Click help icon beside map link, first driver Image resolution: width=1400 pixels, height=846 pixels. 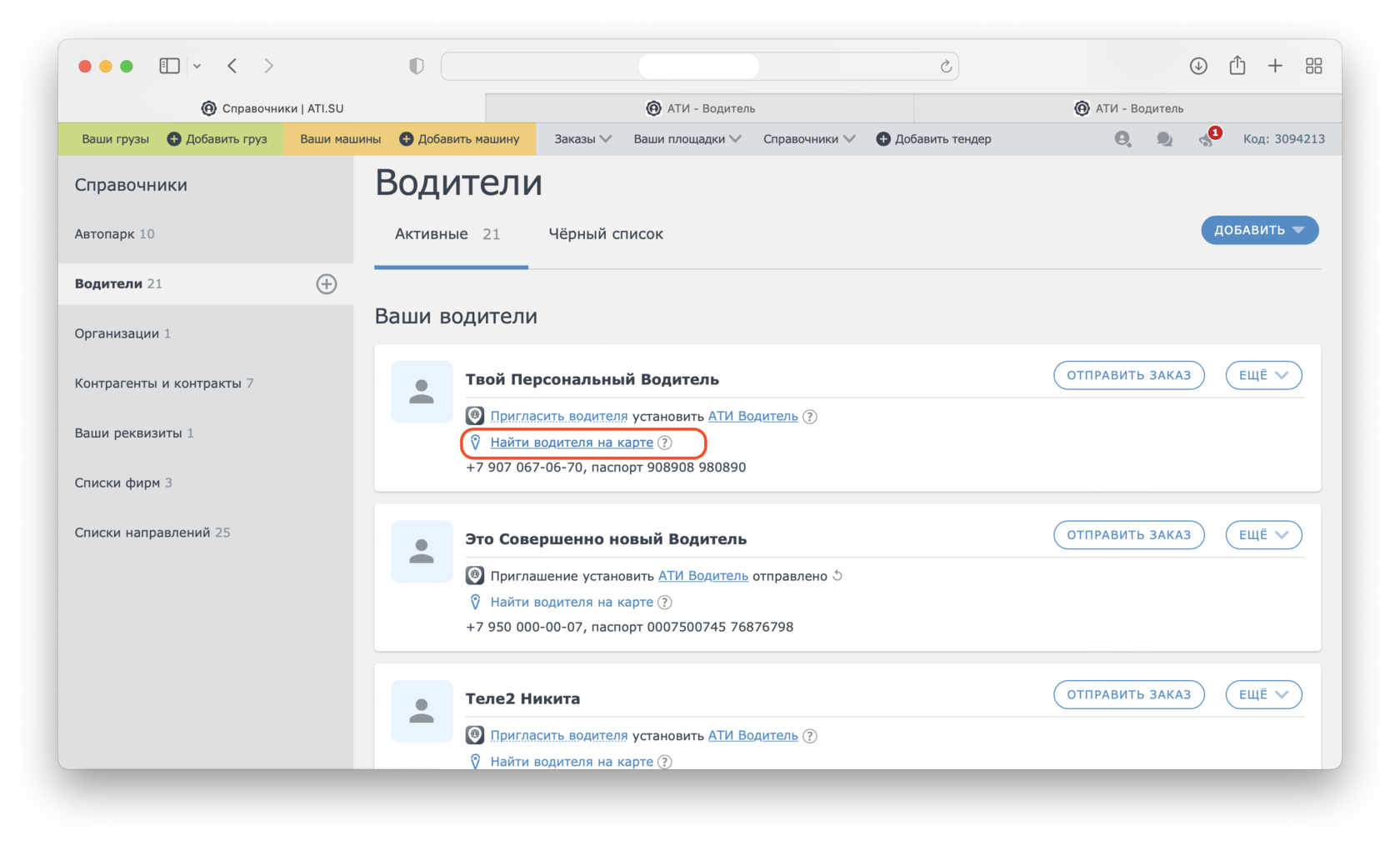pos(665,443)
